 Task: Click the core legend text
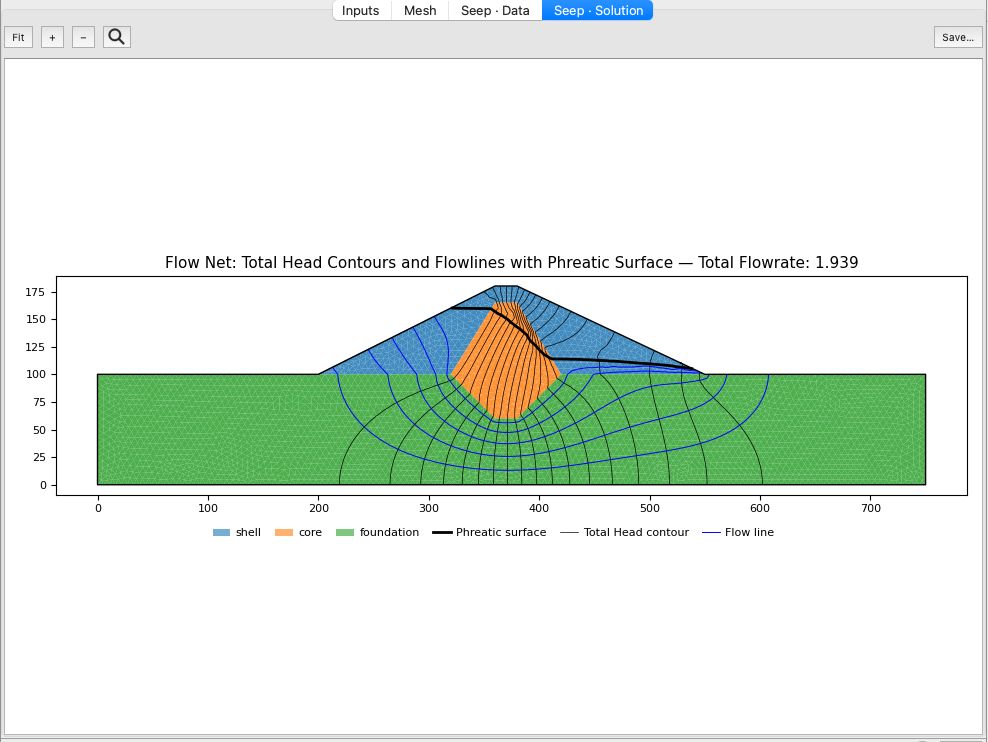[310, 532]
